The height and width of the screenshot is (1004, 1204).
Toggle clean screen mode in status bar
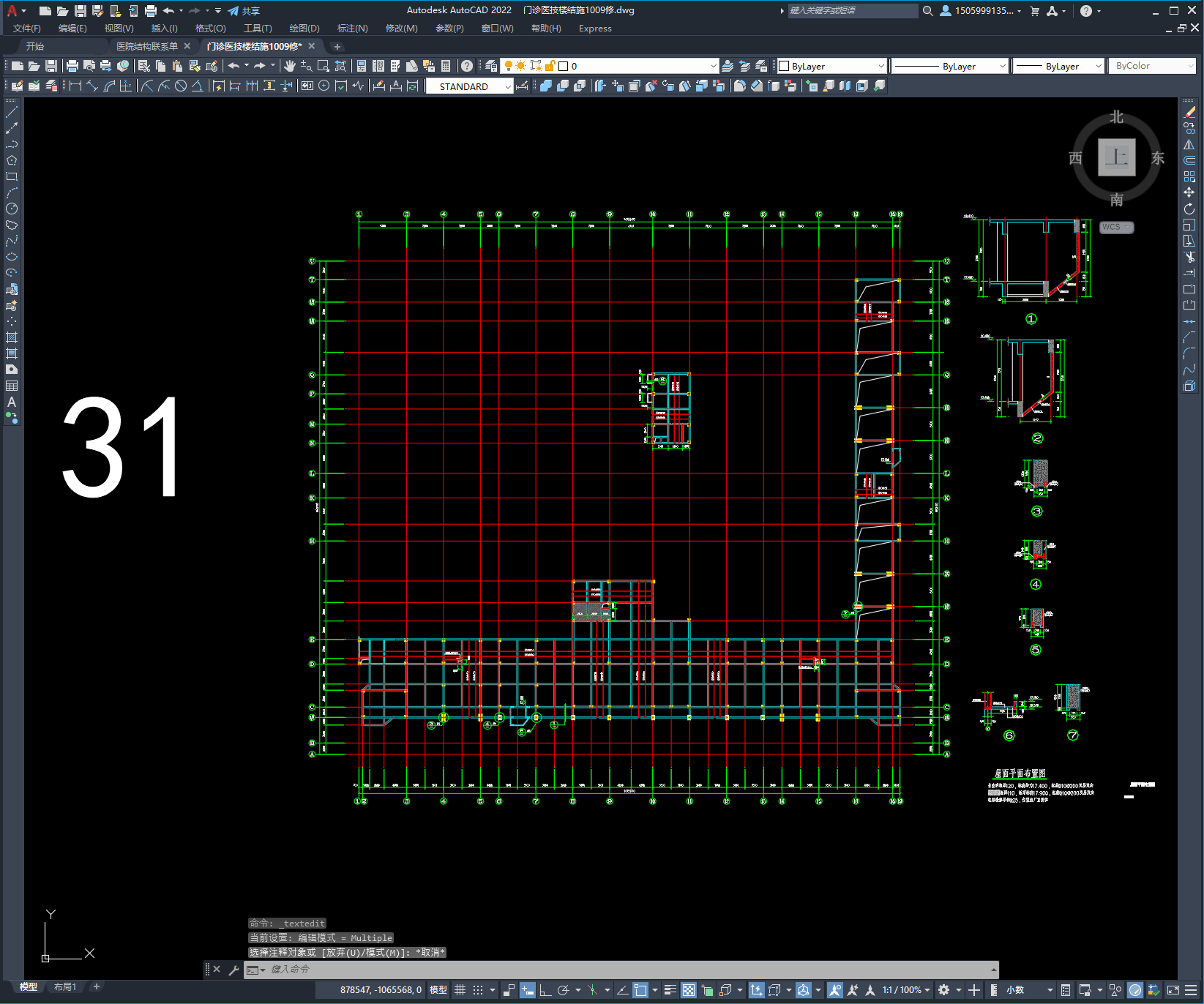1173,990
